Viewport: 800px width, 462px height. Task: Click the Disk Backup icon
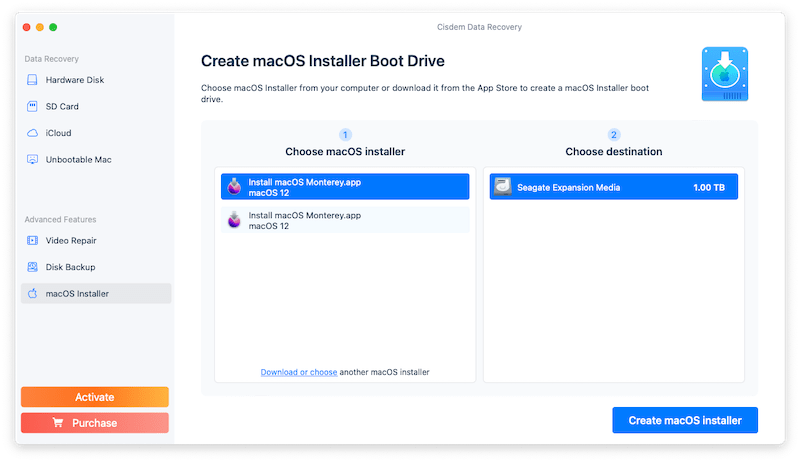tap(32, 267)
